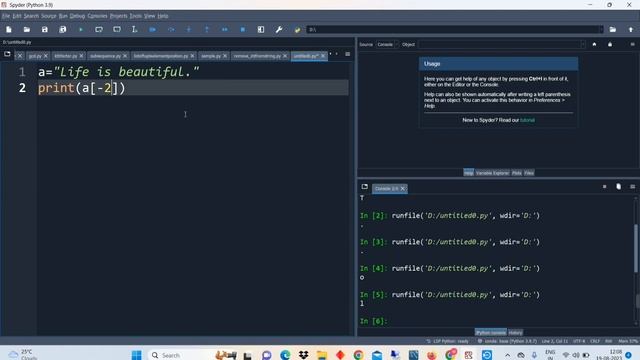Run current cell and advance
640x360 pixels.
(x=117, y=29)
